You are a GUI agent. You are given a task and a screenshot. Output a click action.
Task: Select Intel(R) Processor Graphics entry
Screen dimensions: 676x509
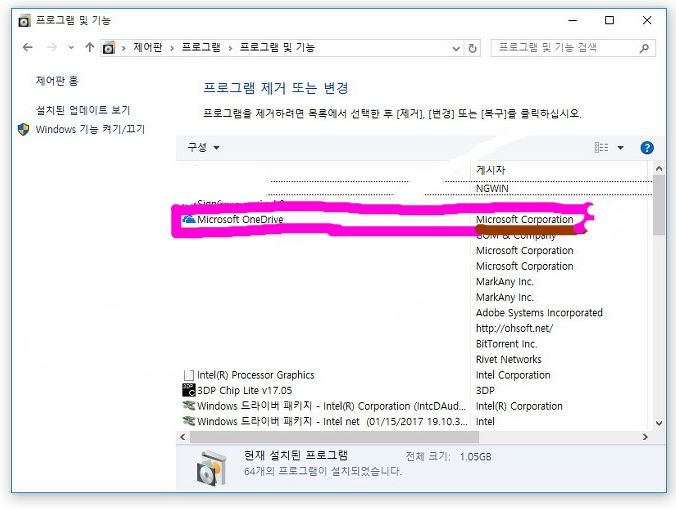[255, 375]
